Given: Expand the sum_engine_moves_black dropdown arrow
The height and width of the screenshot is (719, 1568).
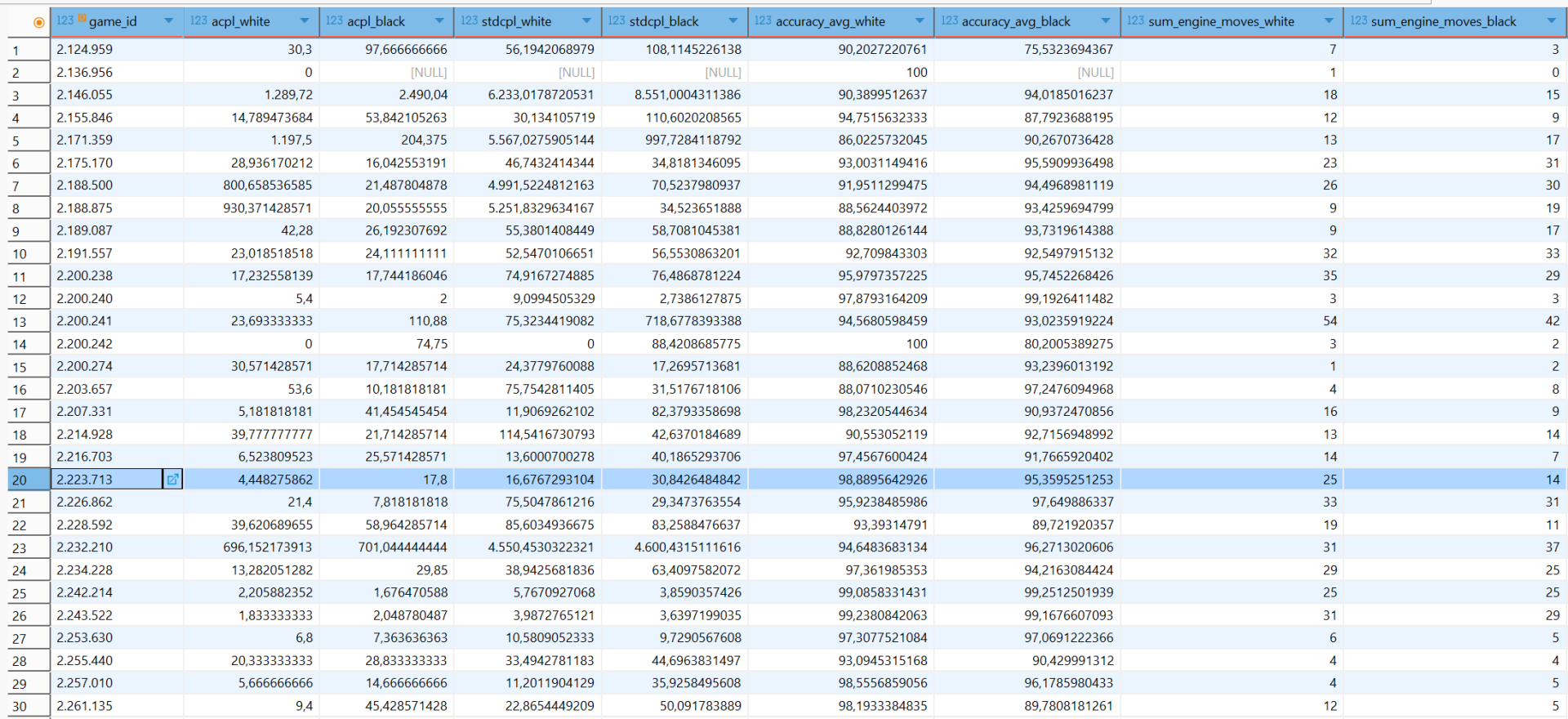Looking at the screenshot, I should [1551, 20].
